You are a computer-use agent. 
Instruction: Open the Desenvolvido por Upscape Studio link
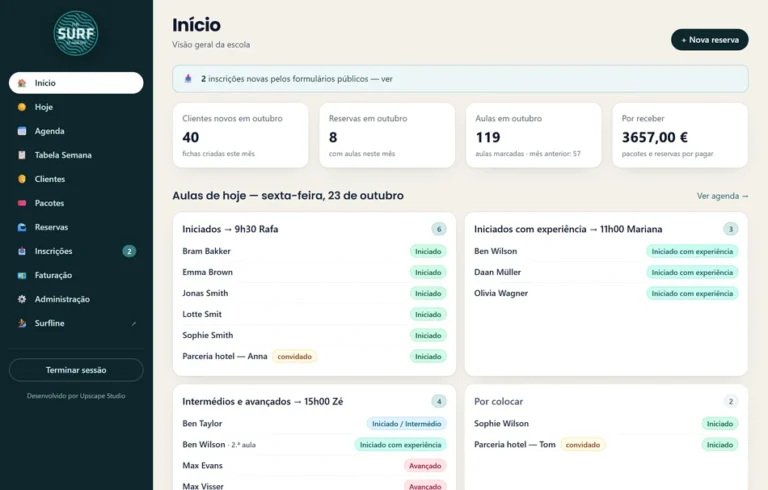(x=76, y=396)
